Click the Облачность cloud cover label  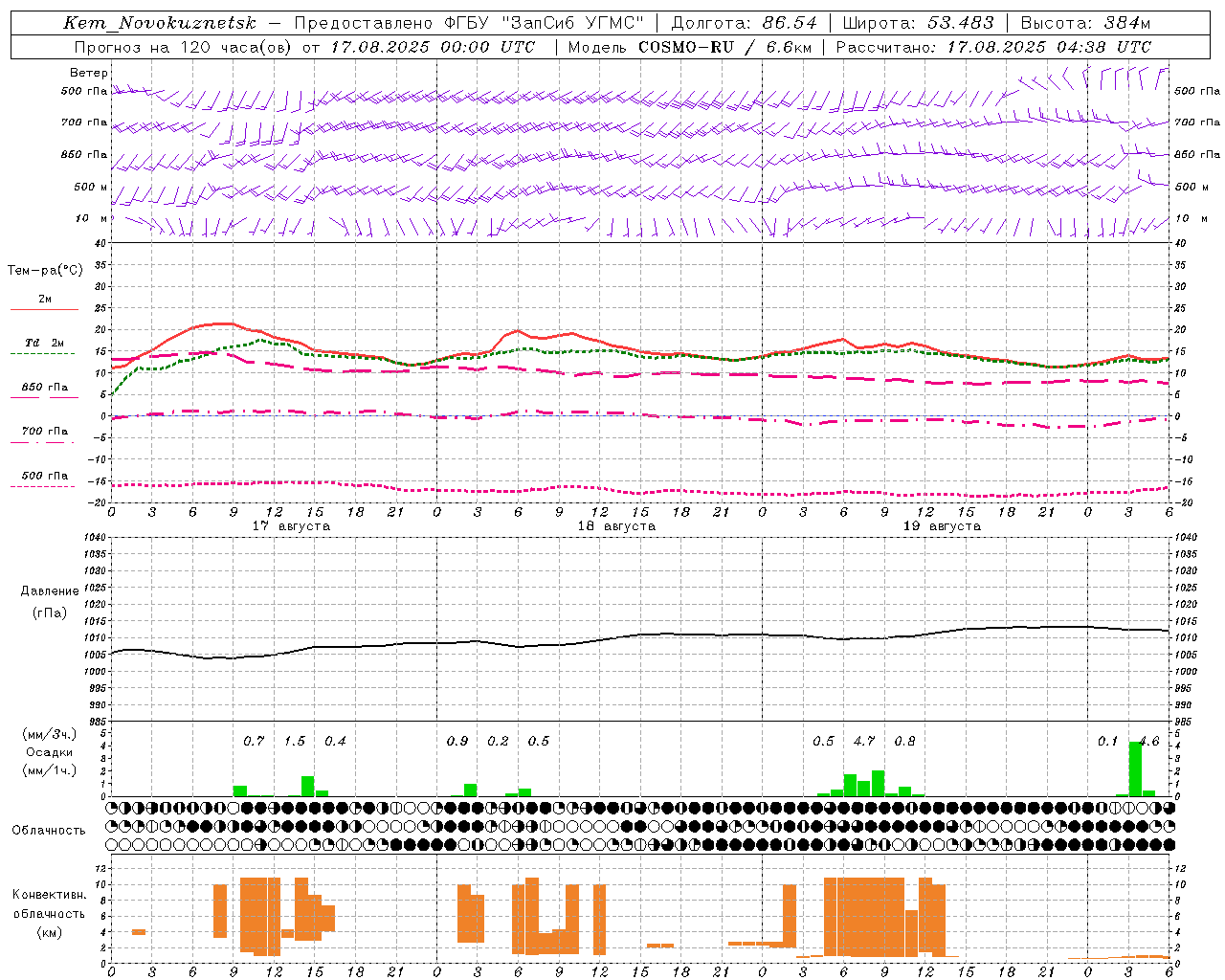click(x=49, y=831)
